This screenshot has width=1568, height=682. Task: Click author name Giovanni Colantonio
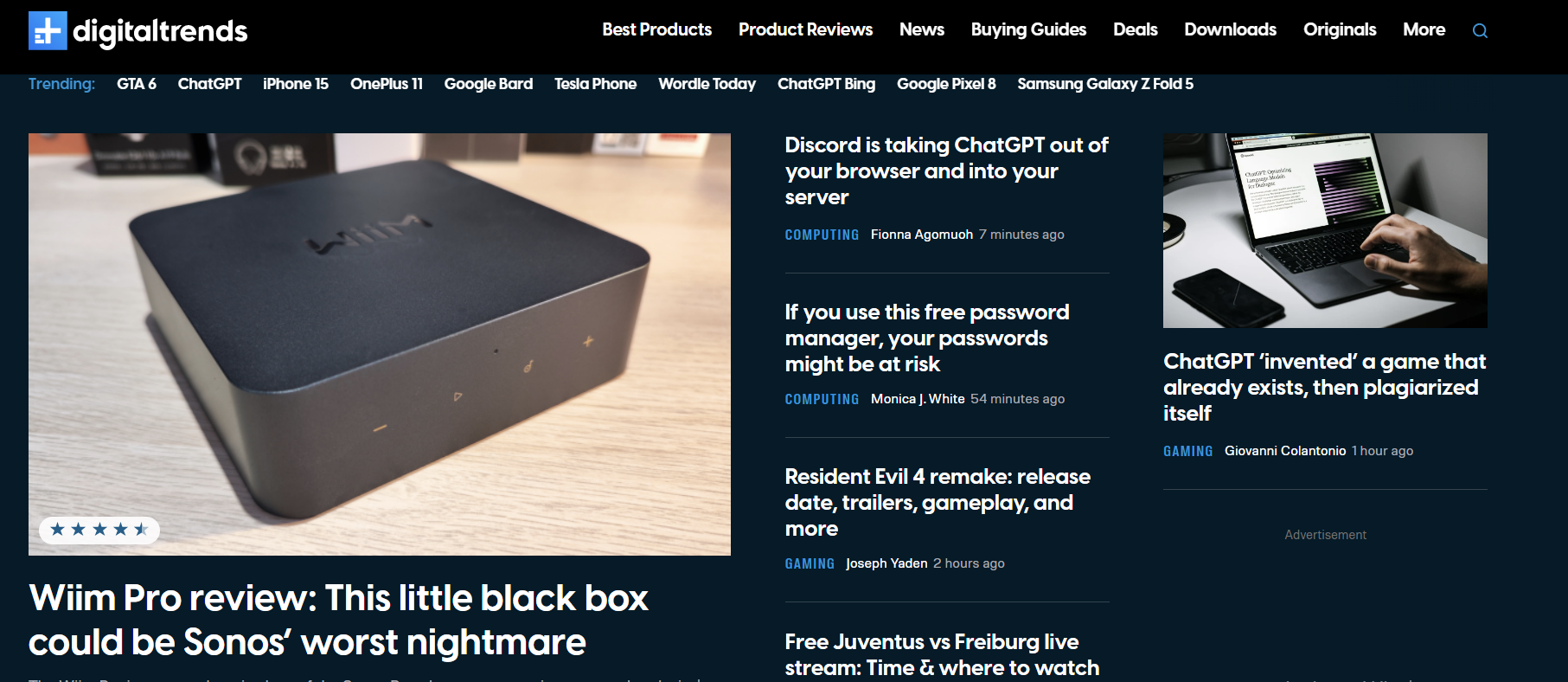(x=1285, y=451)
